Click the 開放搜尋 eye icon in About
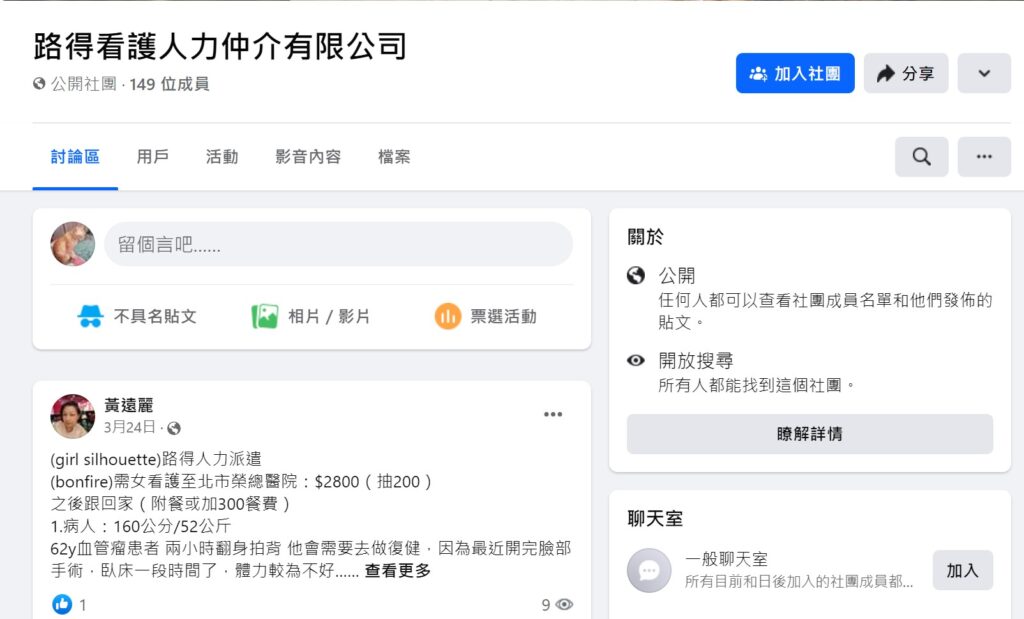Image resolution: width=1024 pixels, height=619 pixels. pyautogui.click(x=635, y=360)
